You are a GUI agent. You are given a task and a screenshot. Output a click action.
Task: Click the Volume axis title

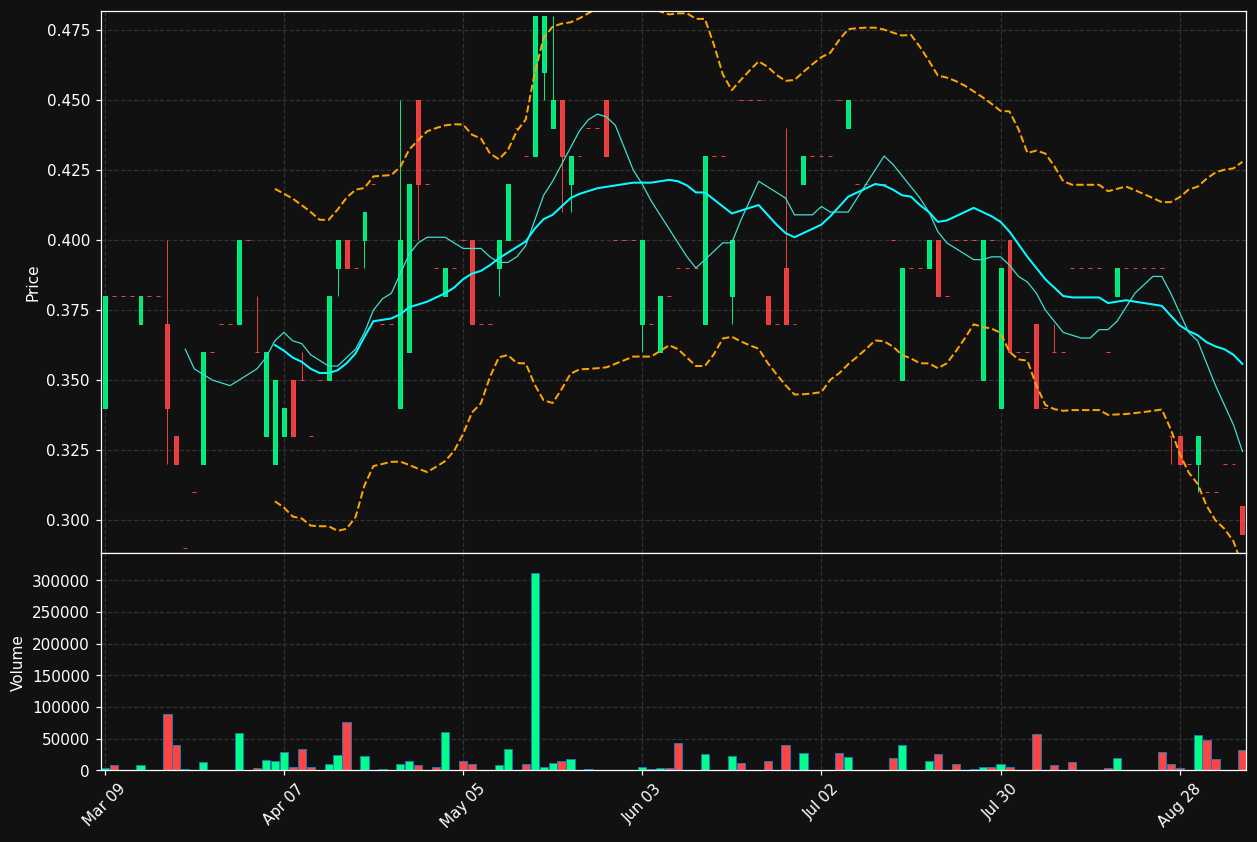point(18,663)
